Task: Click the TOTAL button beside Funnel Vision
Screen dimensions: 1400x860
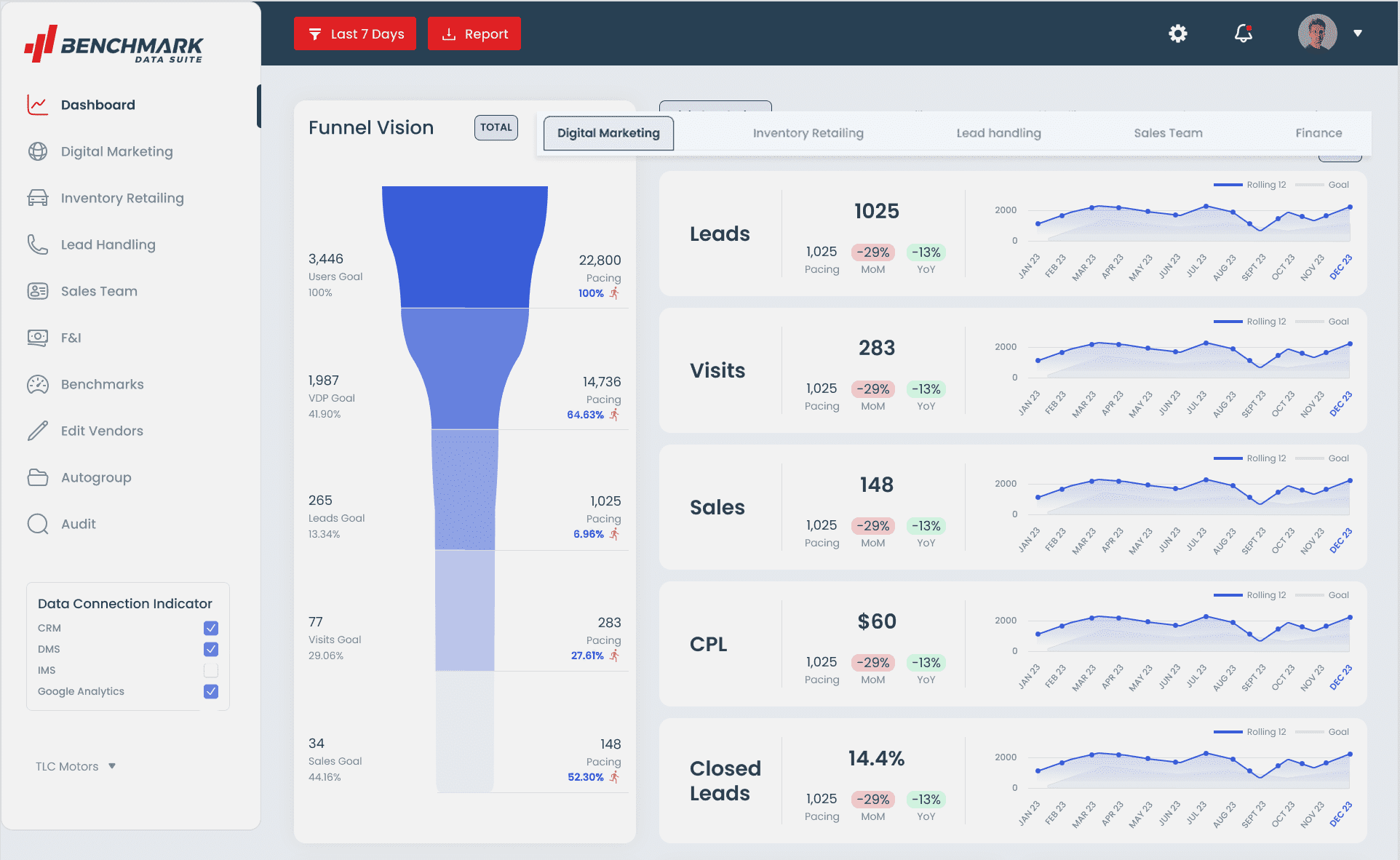Action: (x=496, y=127)
